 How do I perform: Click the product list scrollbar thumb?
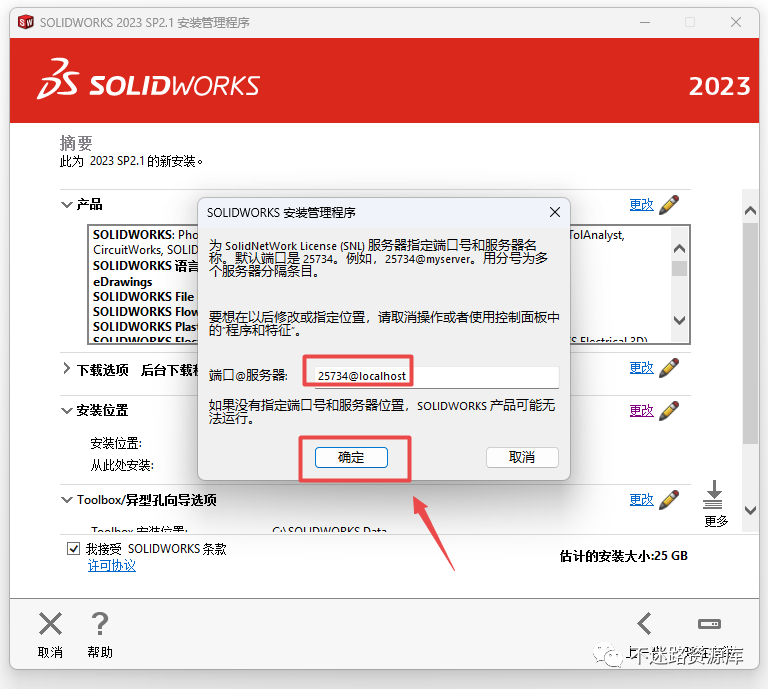point(679,268)
